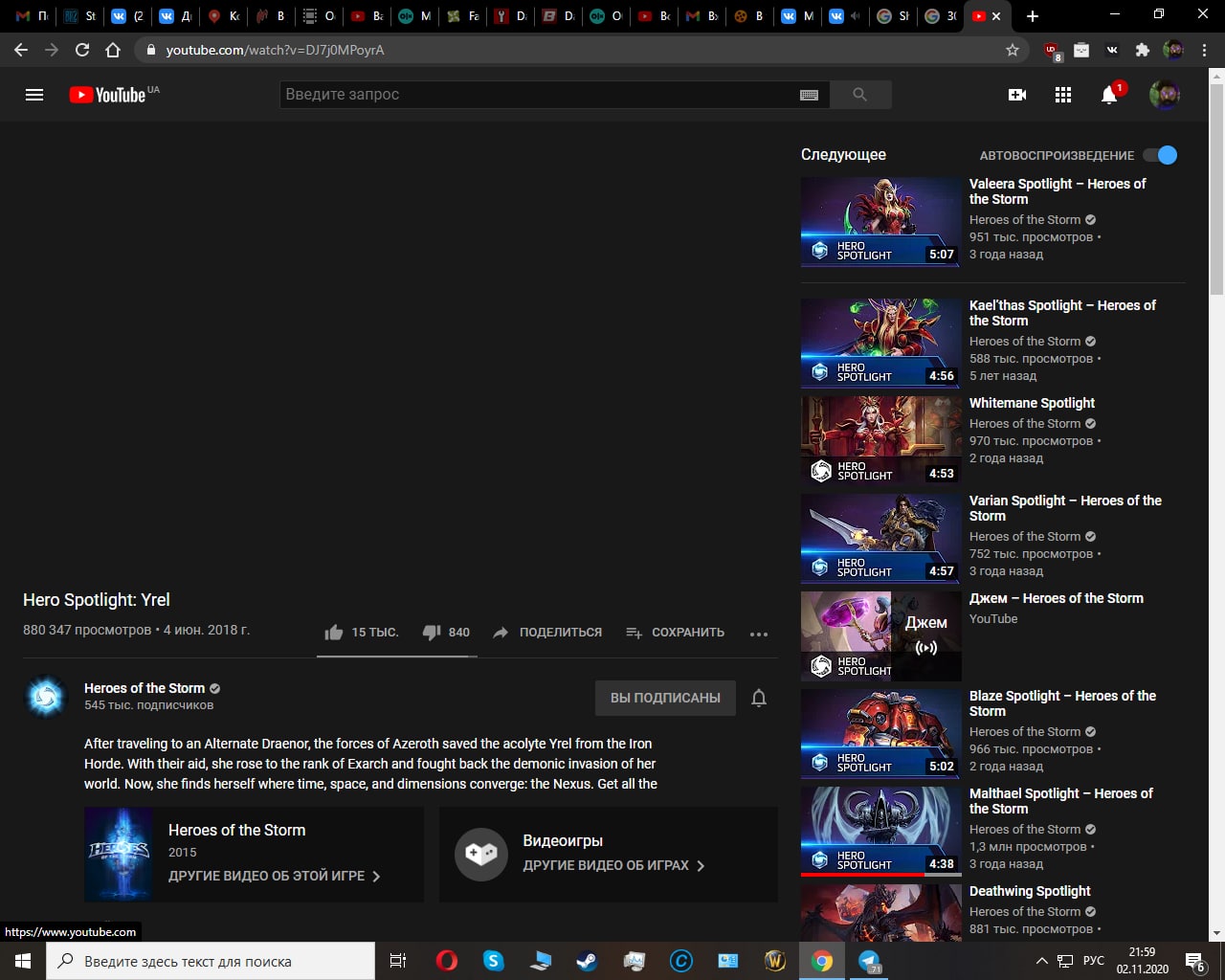Click the channel subscription notification bell

(759, 698)
